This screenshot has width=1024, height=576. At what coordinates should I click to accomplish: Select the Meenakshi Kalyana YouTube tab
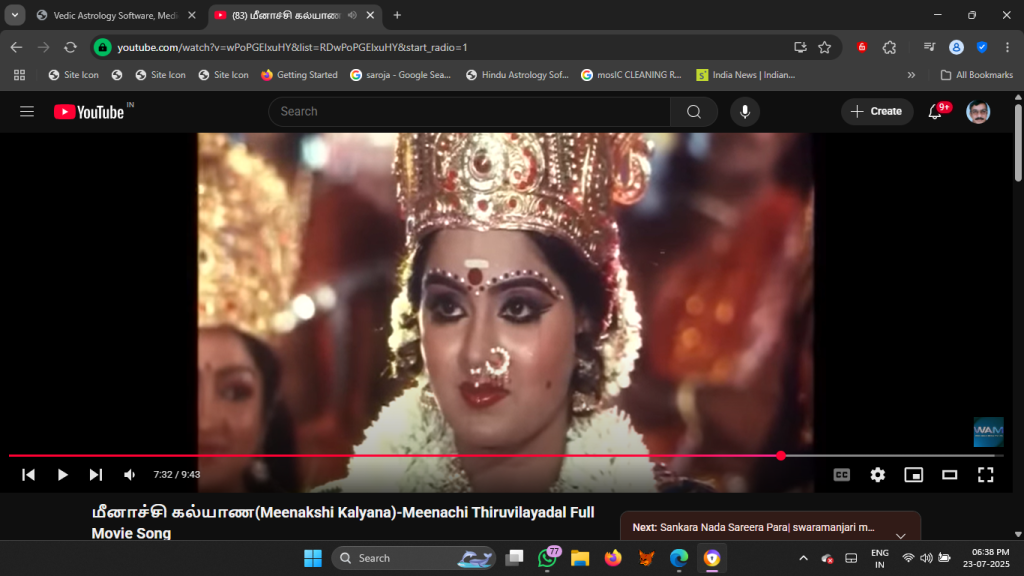(286, 15)
